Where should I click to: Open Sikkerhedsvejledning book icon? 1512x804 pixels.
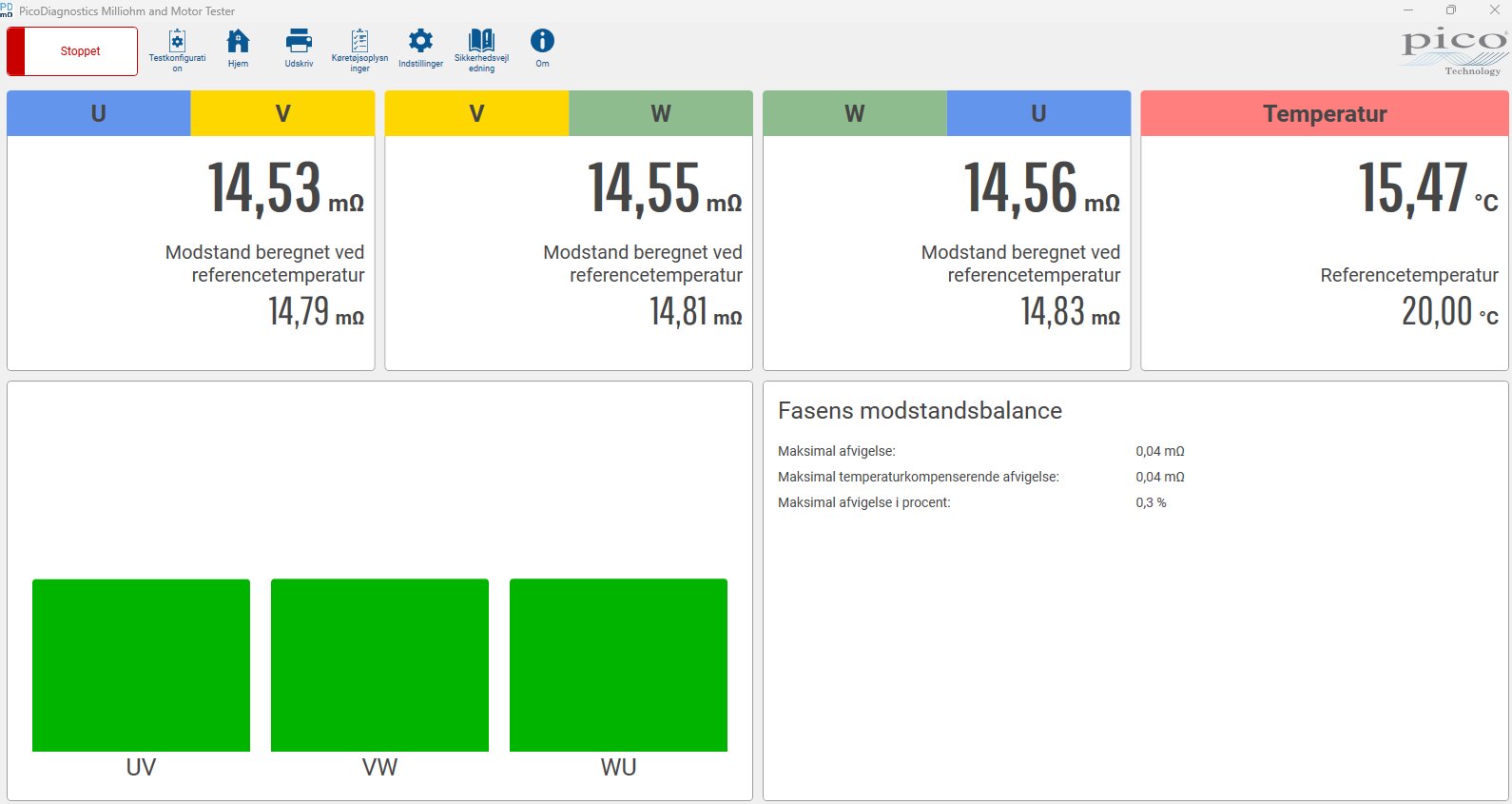[x=481, y=42]
